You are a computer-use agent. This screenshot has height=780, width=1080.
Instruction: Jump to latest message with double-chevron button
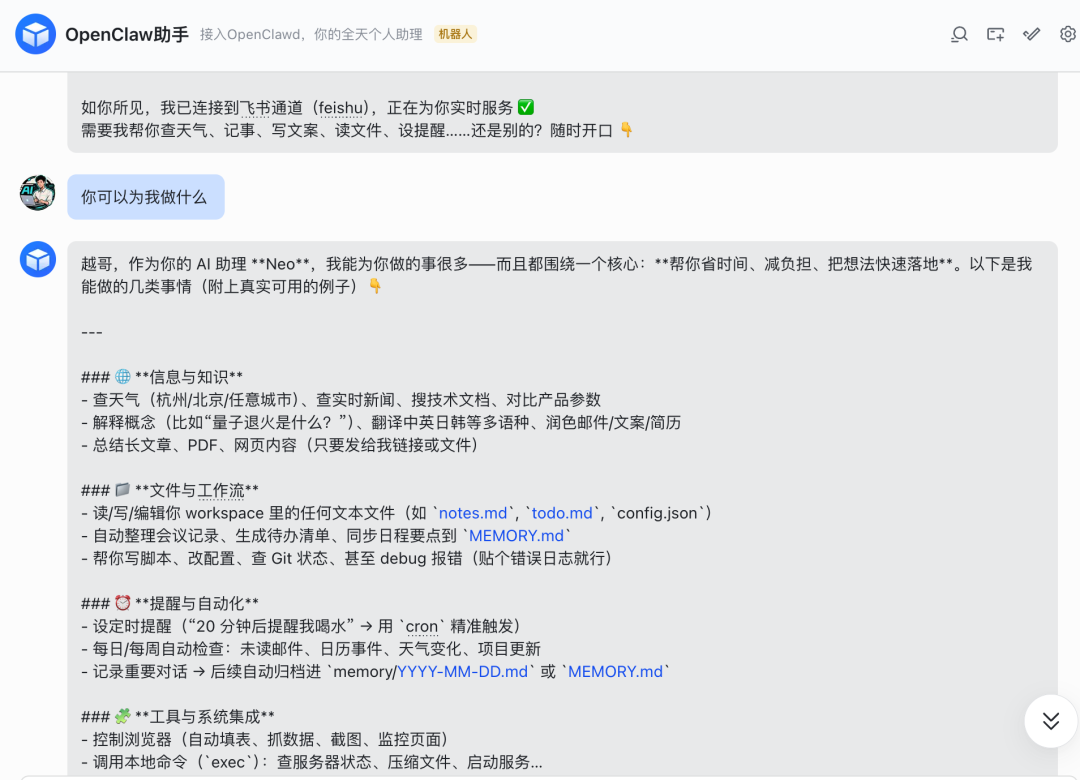click(1050, 720)
